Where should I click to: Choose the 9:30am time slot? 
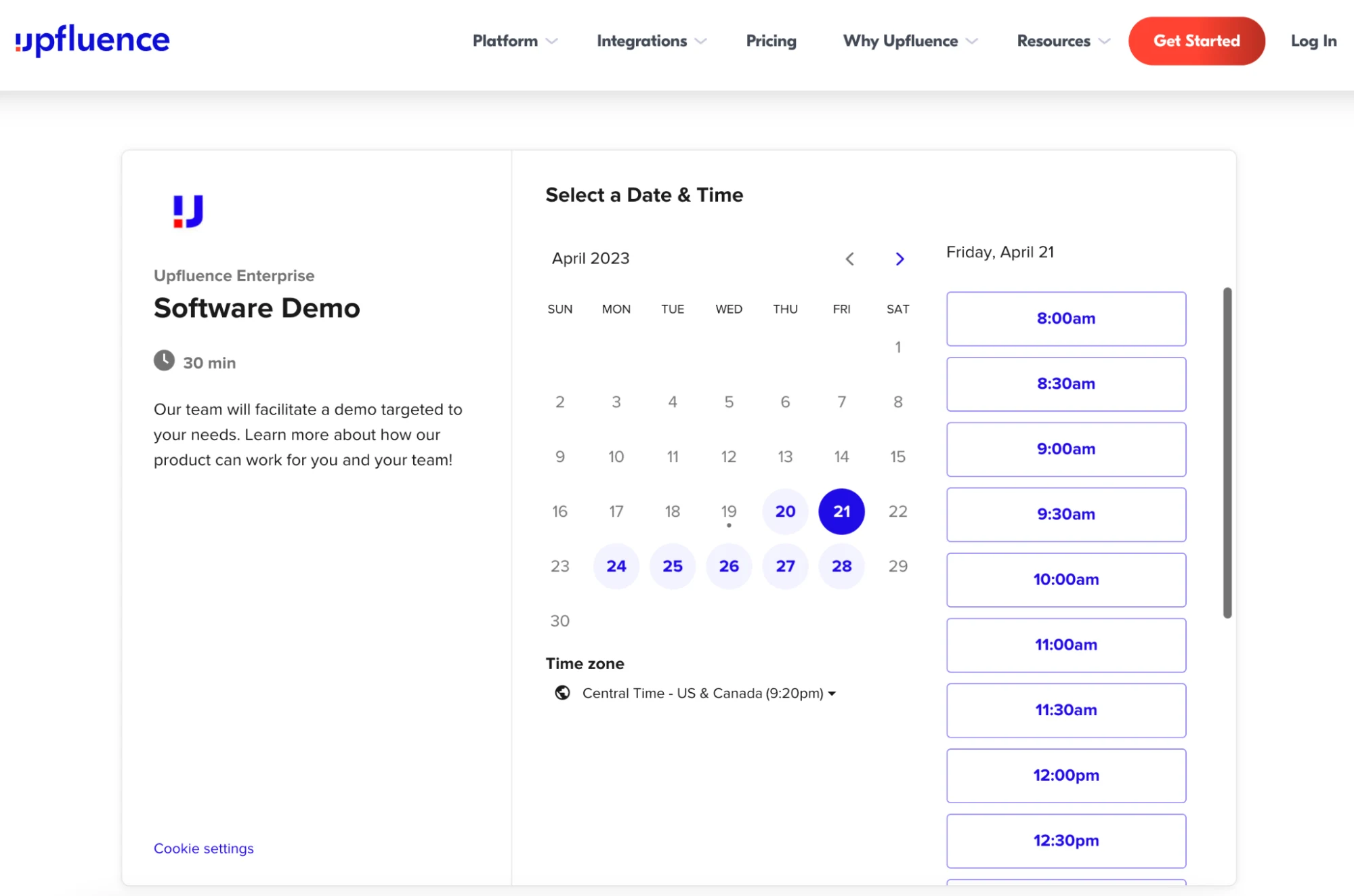(1065, 515)
